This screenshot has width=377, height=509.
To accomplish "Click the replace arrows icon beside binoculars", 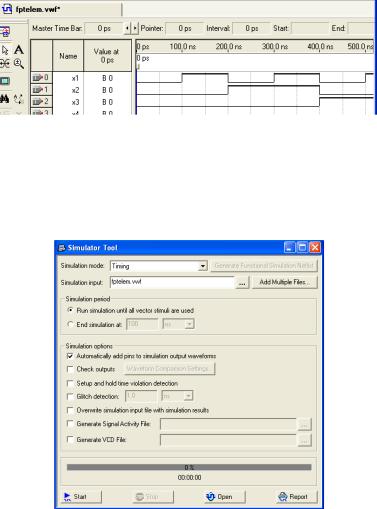I will 19,99.
